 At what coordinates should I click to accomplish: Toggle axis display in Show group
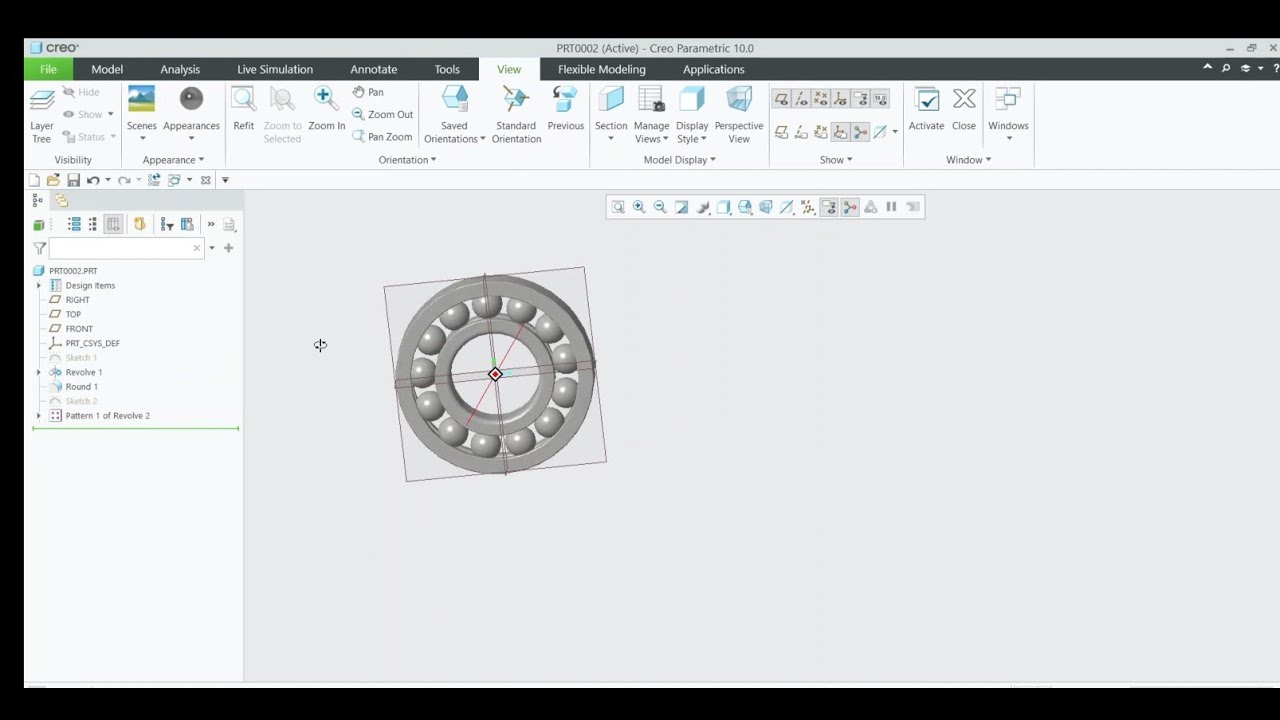point(801,99)
